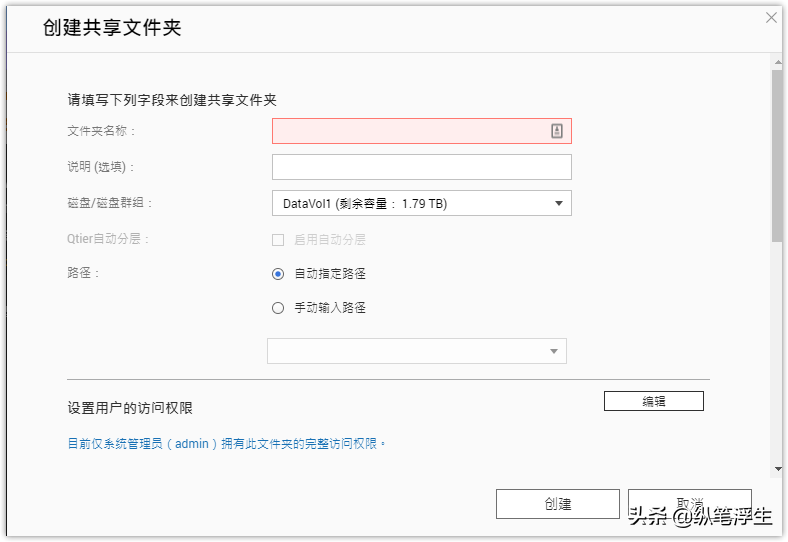Click the scrollbar down arrow
The height and width of the screenshot is (542, 788).
tap(778, 469)
